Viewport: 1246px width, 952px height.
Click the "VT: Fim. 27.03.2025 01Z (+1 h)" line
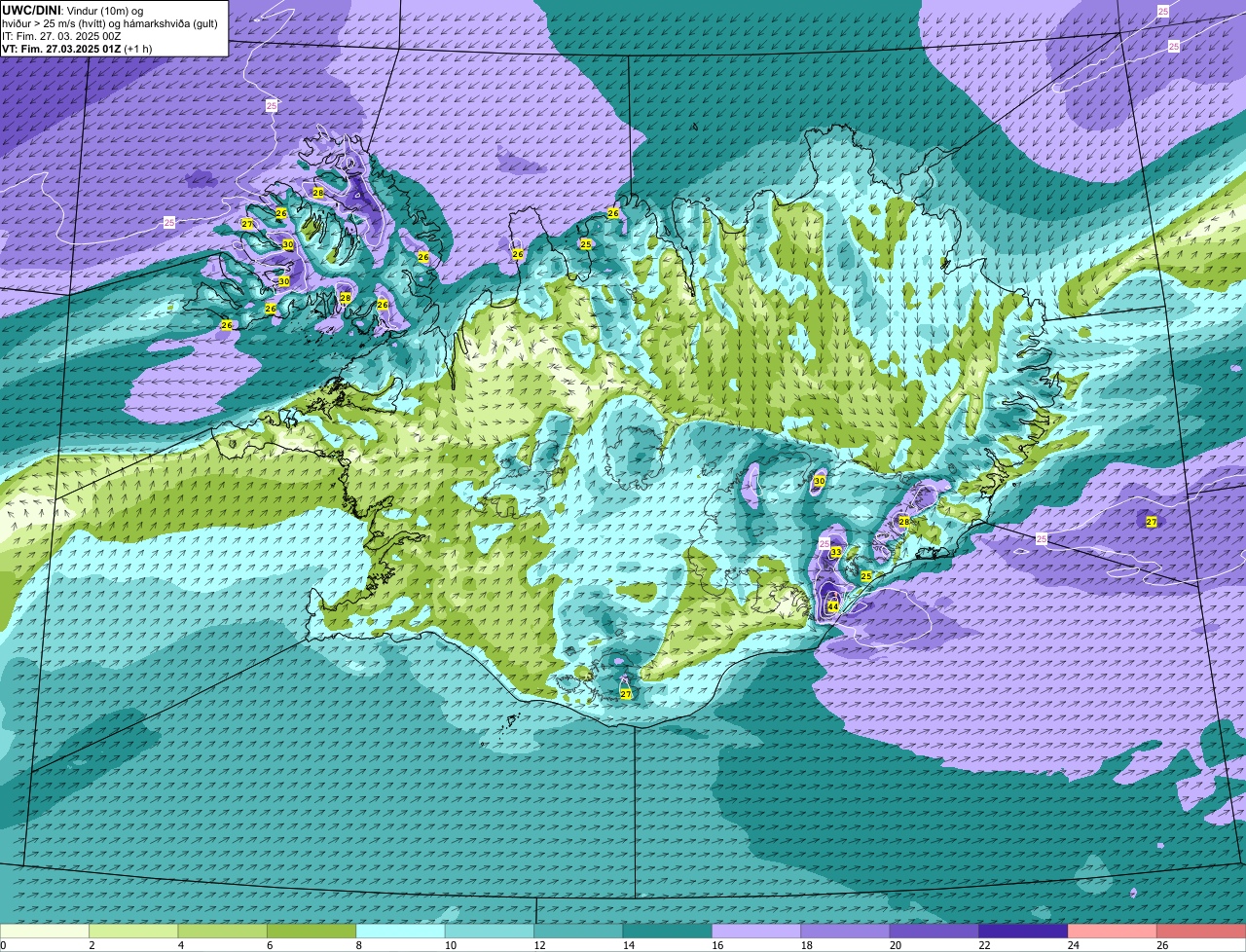pos(77,49)
